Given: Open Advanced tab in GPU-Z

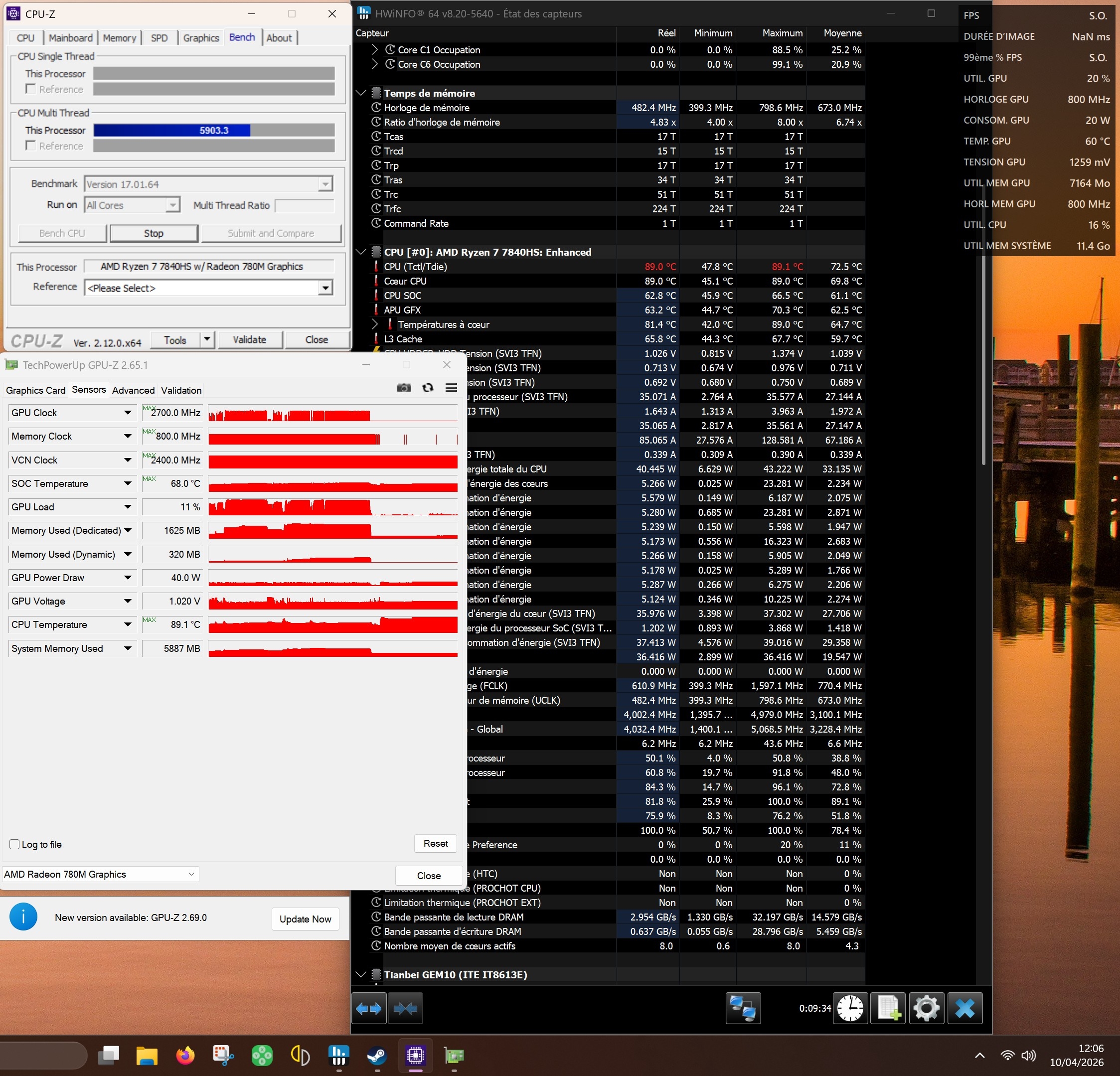Looking at the screenshot, I should [133, 390].
